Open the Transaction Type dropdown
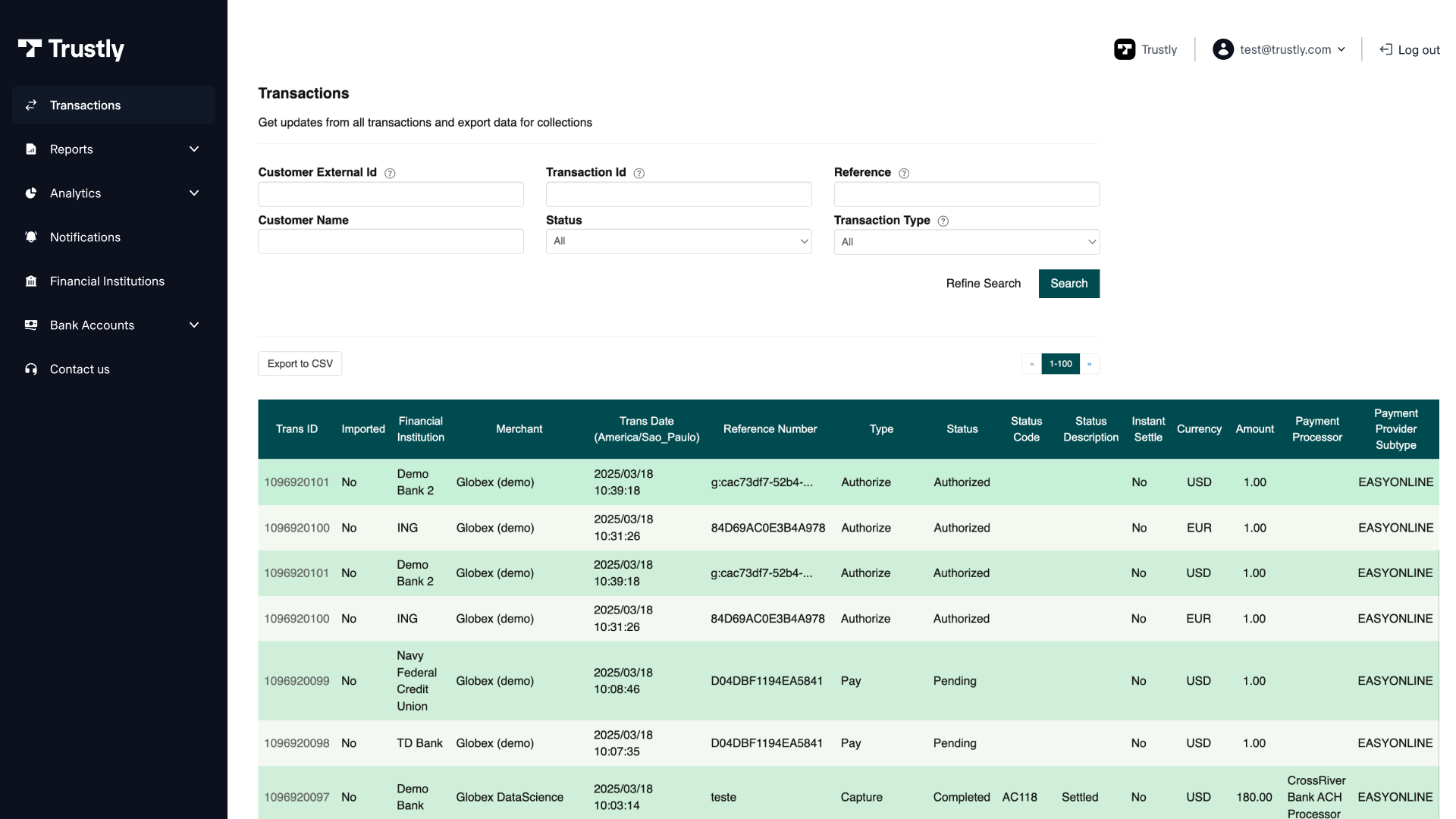The width and height of the screenshot is (1456, 819). click(x=967, y=243)
